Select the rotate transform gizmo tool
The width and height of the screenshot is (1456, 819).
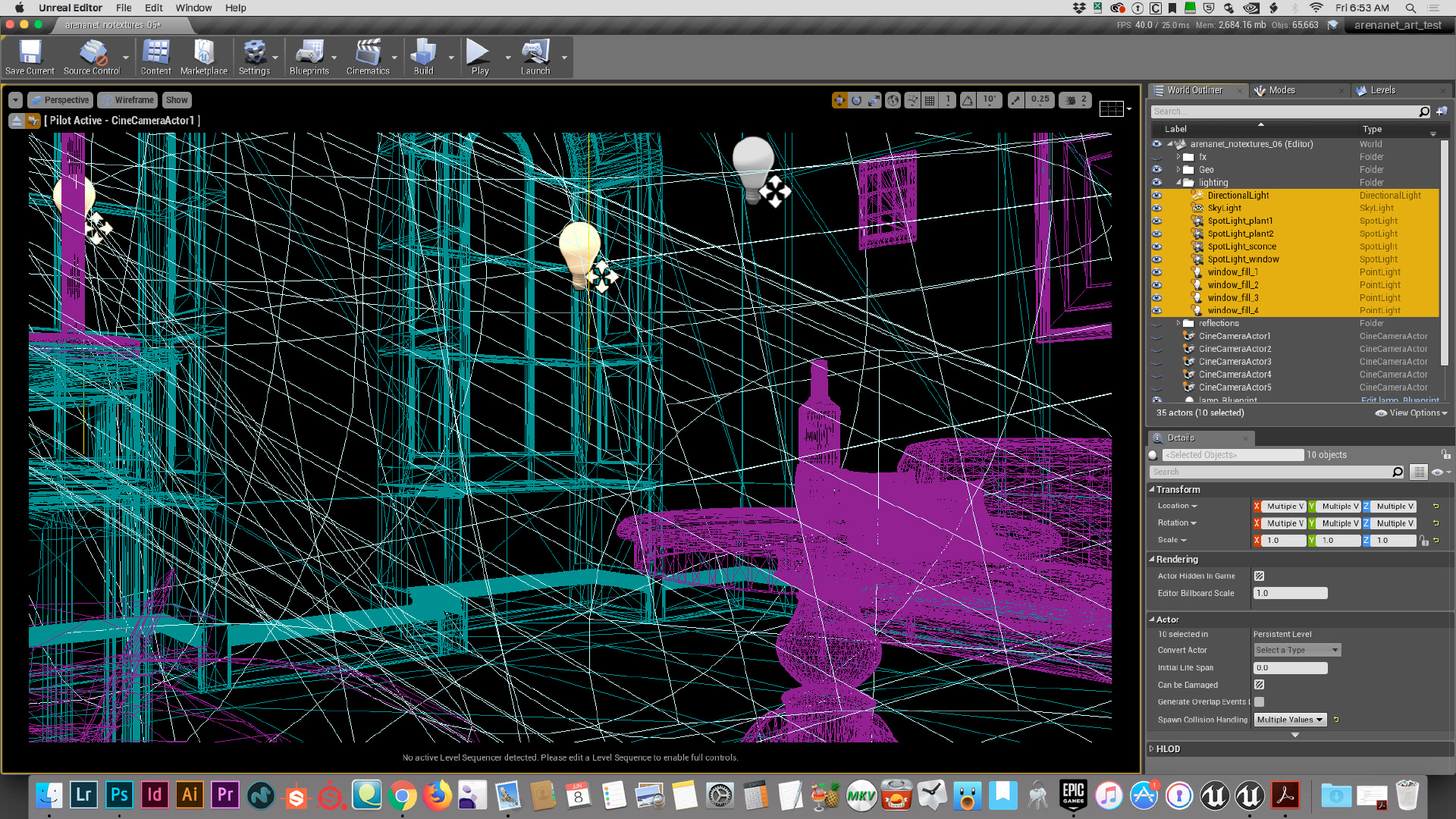856,100
